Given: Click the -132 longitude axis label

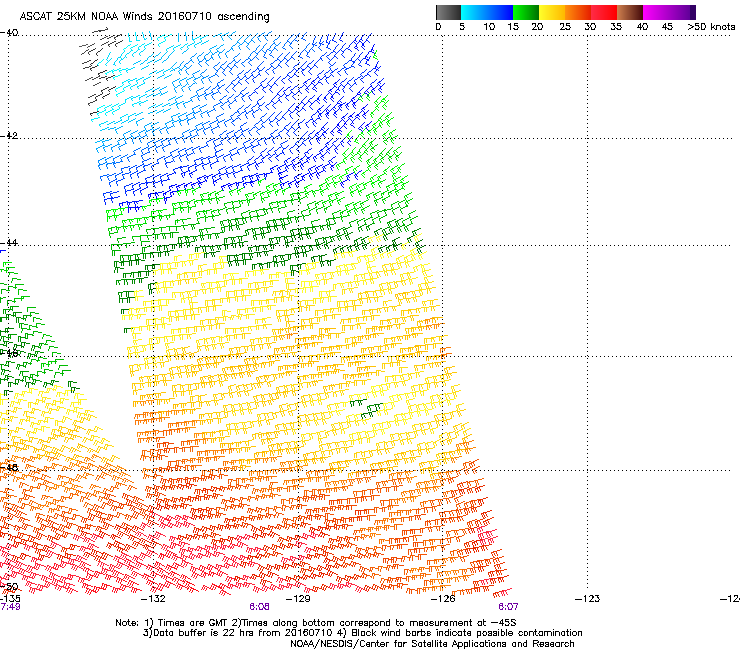Looking at the screenshot, I should (x=153, y=599).
